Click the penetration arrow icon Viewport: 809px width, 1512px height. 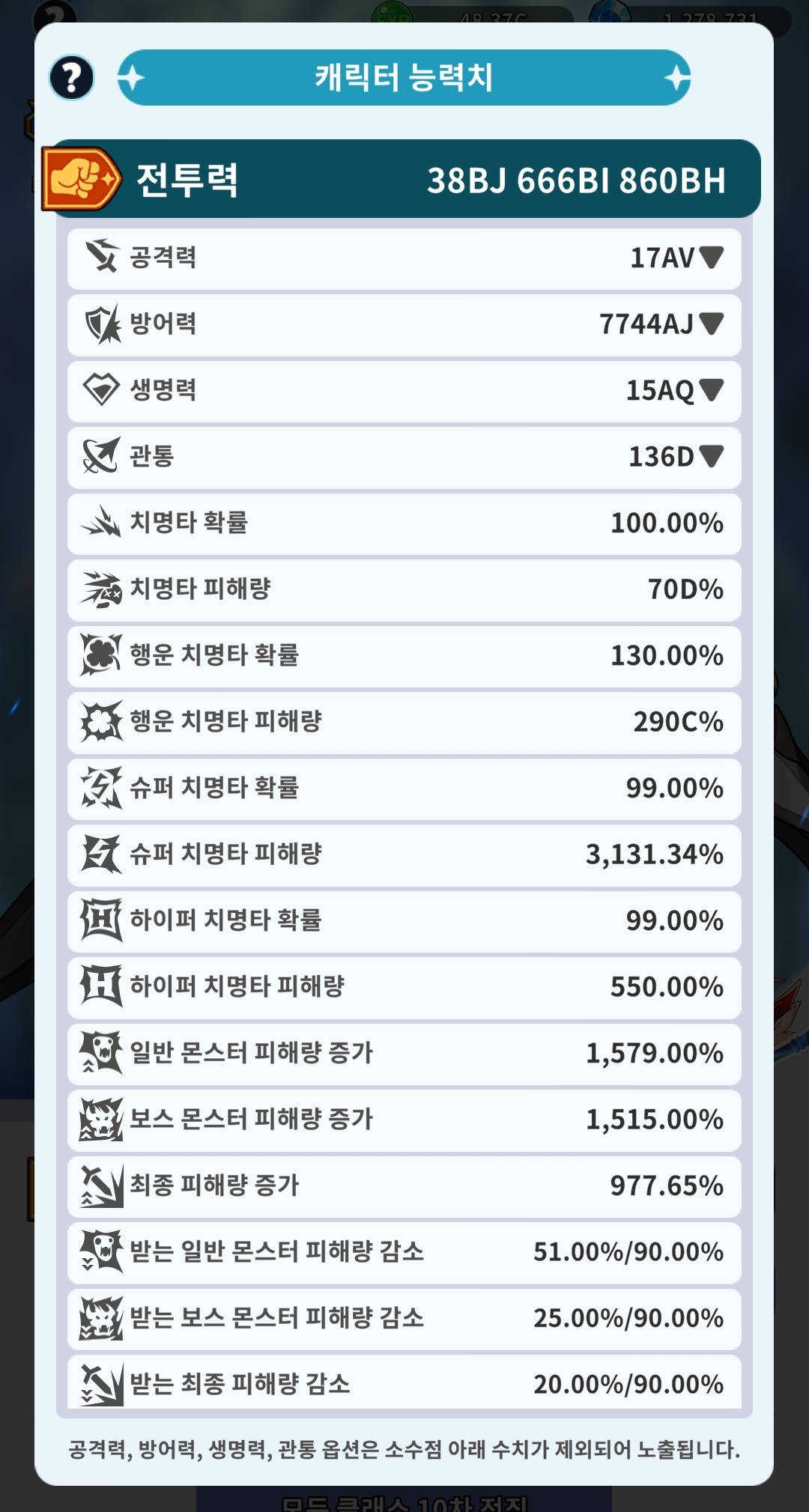pyautogui.click(x=101, y=455)
